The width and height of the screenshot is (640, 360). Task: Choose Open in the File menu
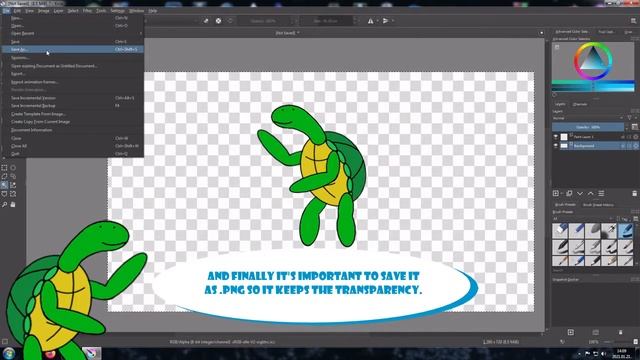tap(73, 26)
